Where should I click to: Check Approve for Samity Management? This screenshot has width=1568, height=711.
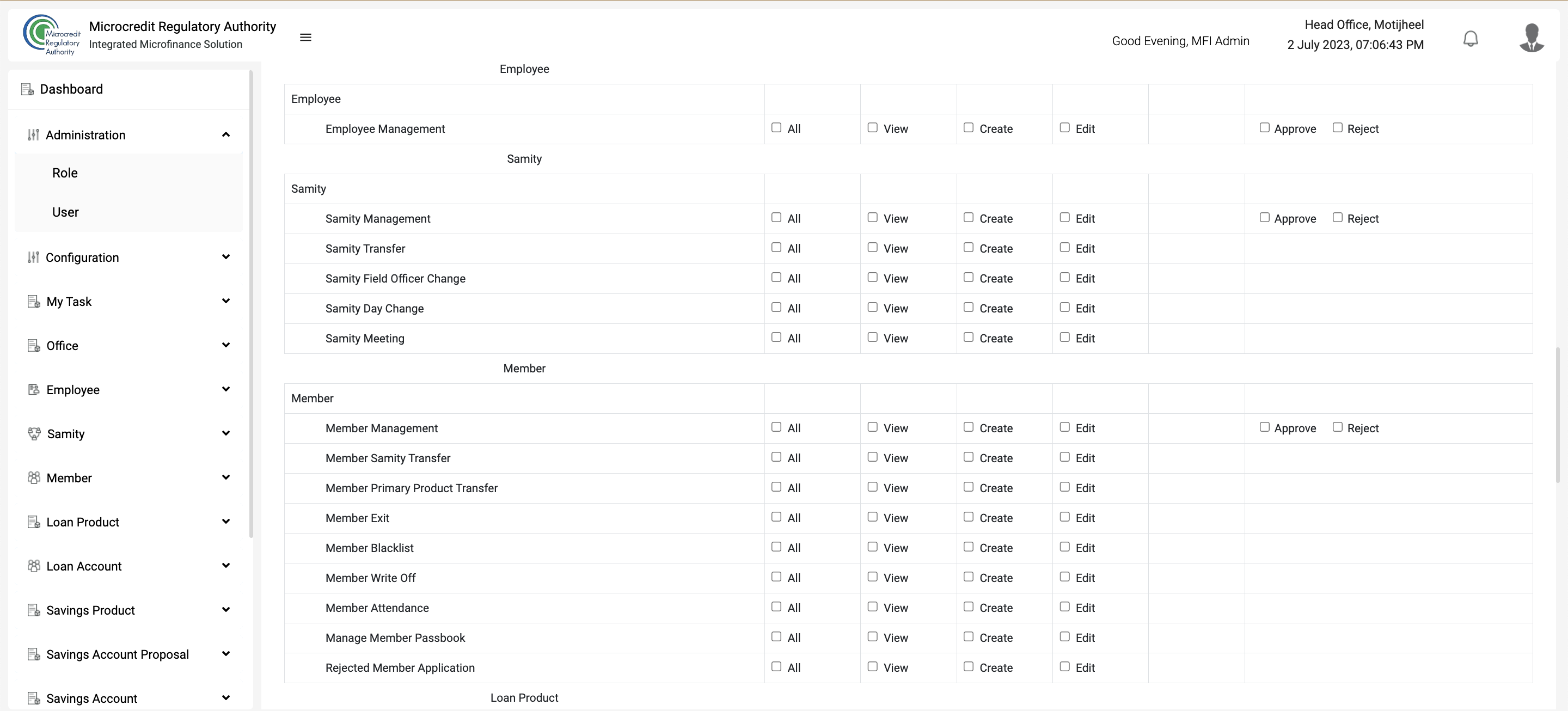point(1264,217)
